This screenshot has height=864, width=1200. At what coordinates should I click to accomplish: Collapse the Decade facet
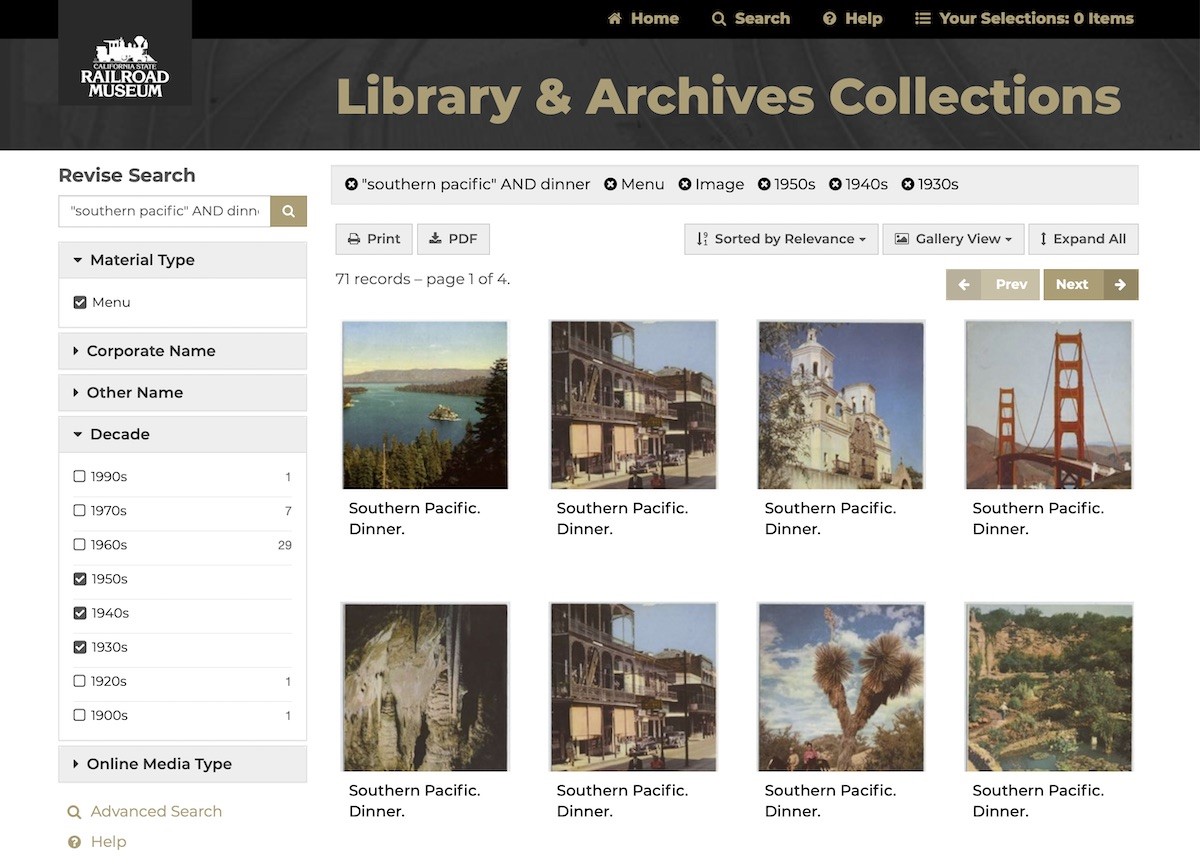click(182, 434)
